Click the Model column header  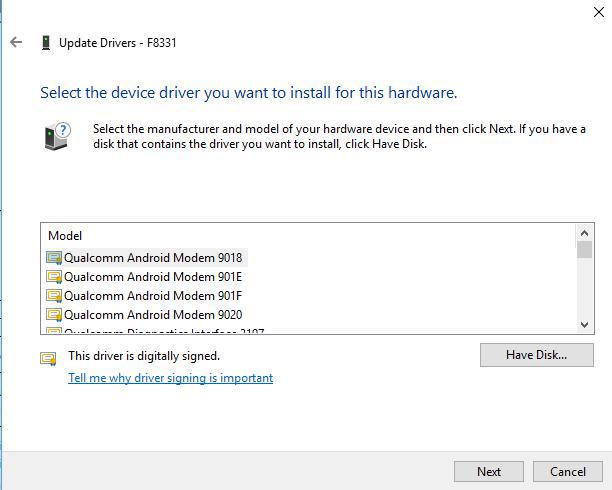click(65, 236)
